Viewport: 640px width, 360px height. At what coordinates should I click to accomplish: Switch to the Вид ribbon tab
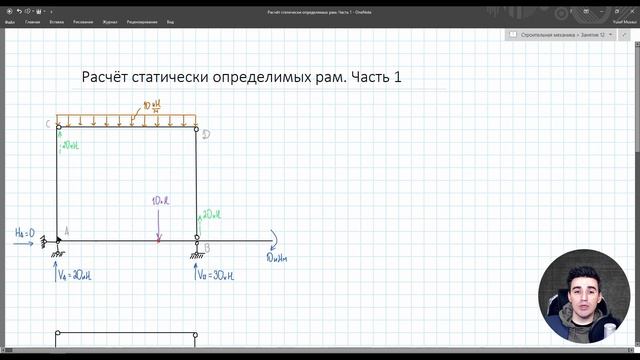[x=170, y=22]
